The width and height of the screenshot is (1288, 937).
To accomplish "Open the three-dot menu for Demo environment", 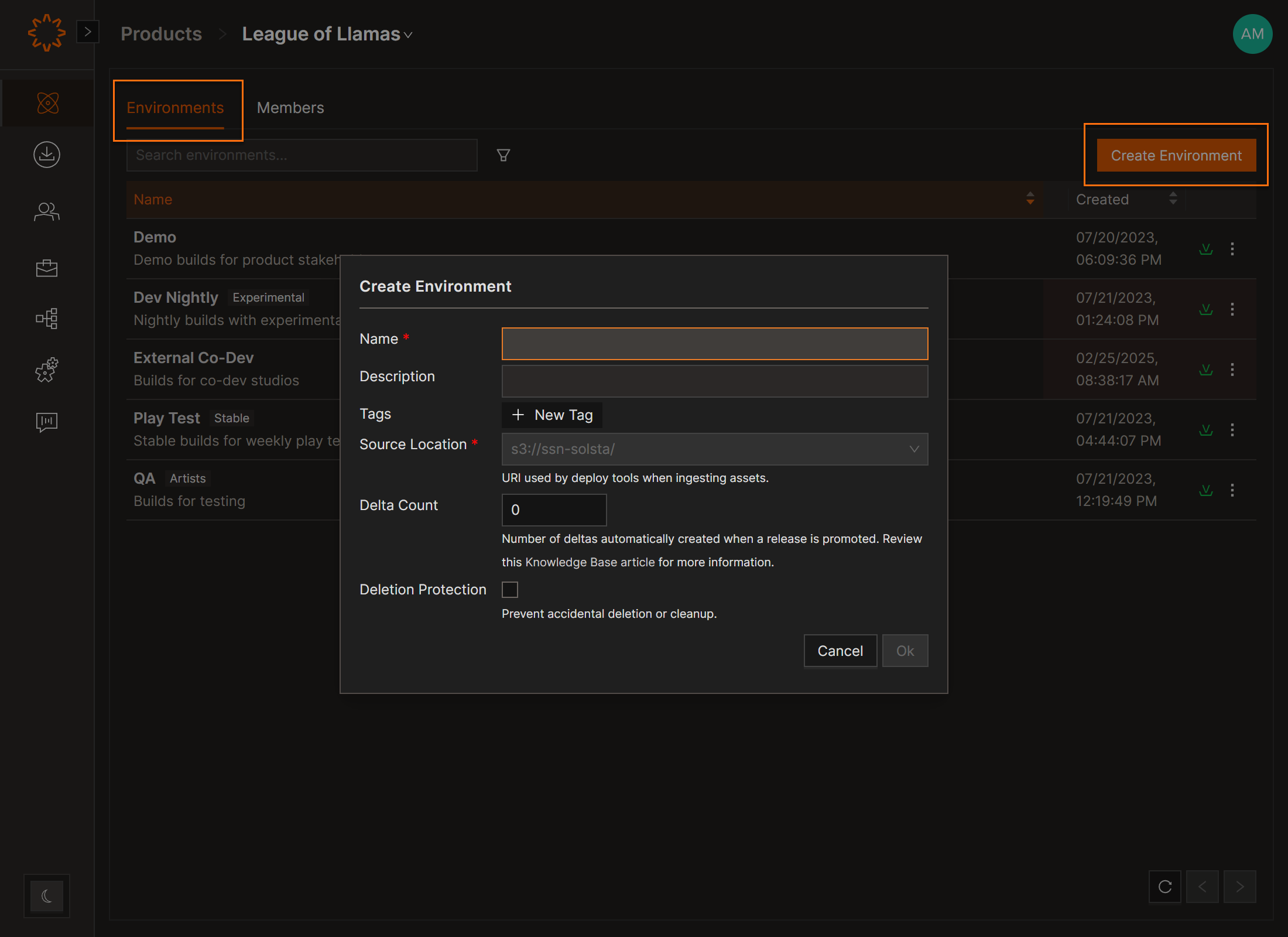I will [x=1232, y=249].
